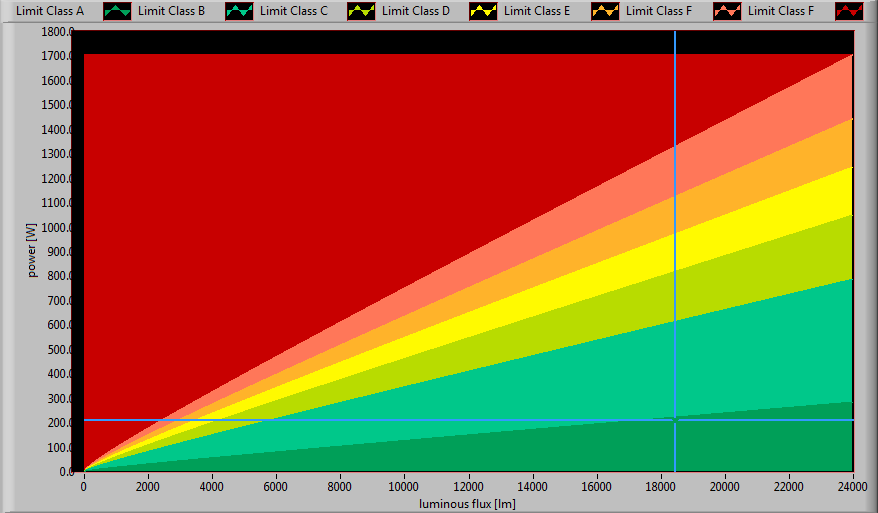Click the Limit Class B legend label
Screen dimensions: 878x513
click(171, 11)
